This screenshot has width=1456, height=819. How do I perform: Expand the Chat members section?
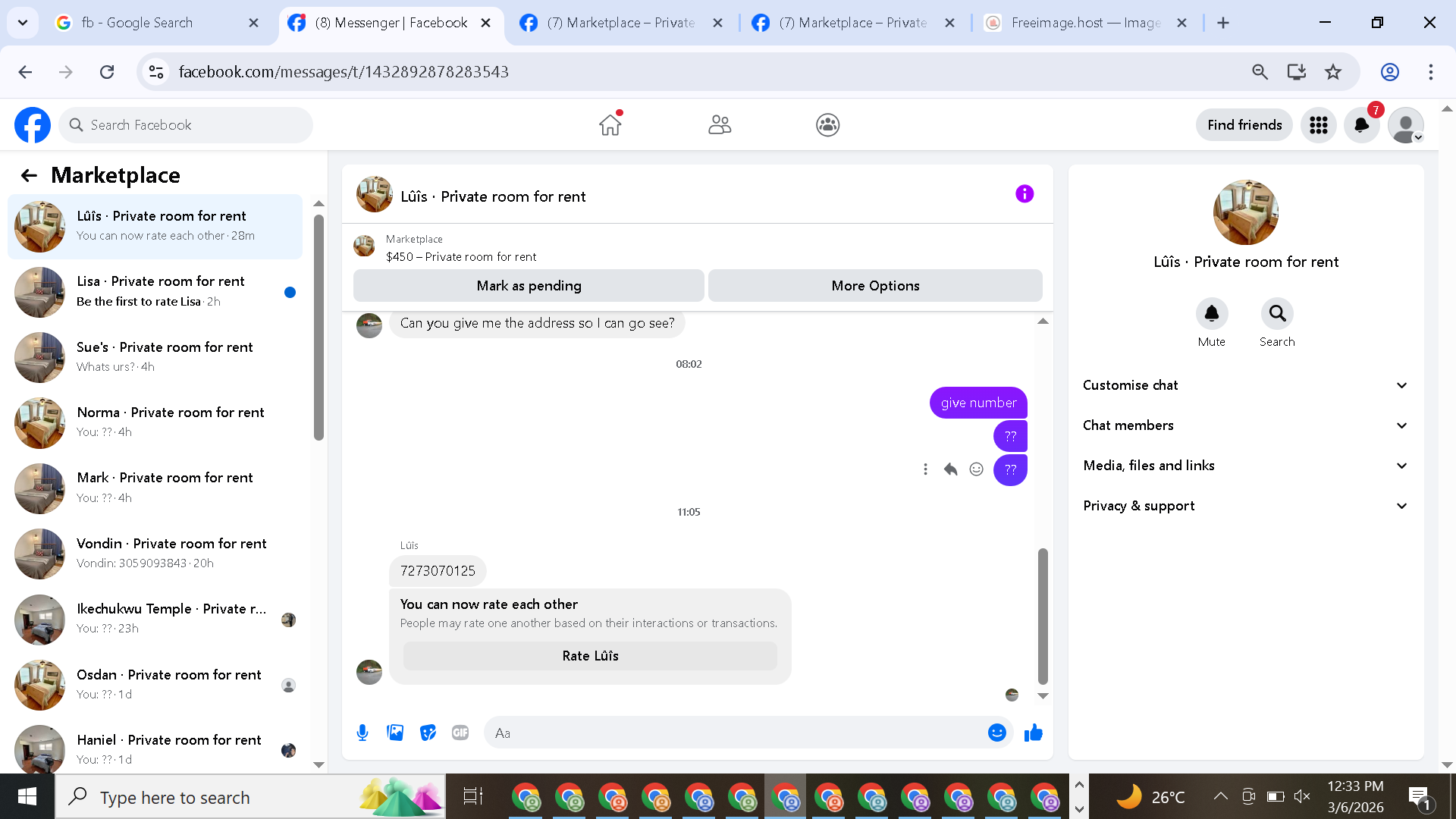pos(1245,425)
